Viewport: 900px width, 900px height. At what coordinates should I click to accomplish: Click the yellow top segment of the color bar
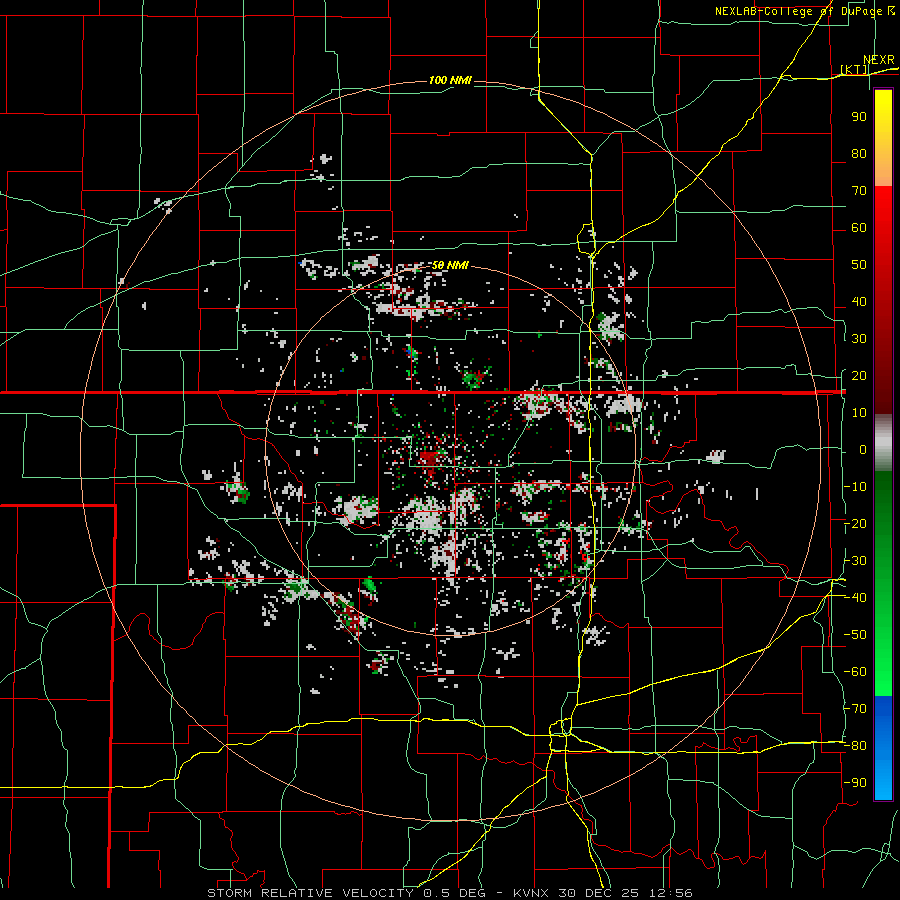(x=883, y=138)
